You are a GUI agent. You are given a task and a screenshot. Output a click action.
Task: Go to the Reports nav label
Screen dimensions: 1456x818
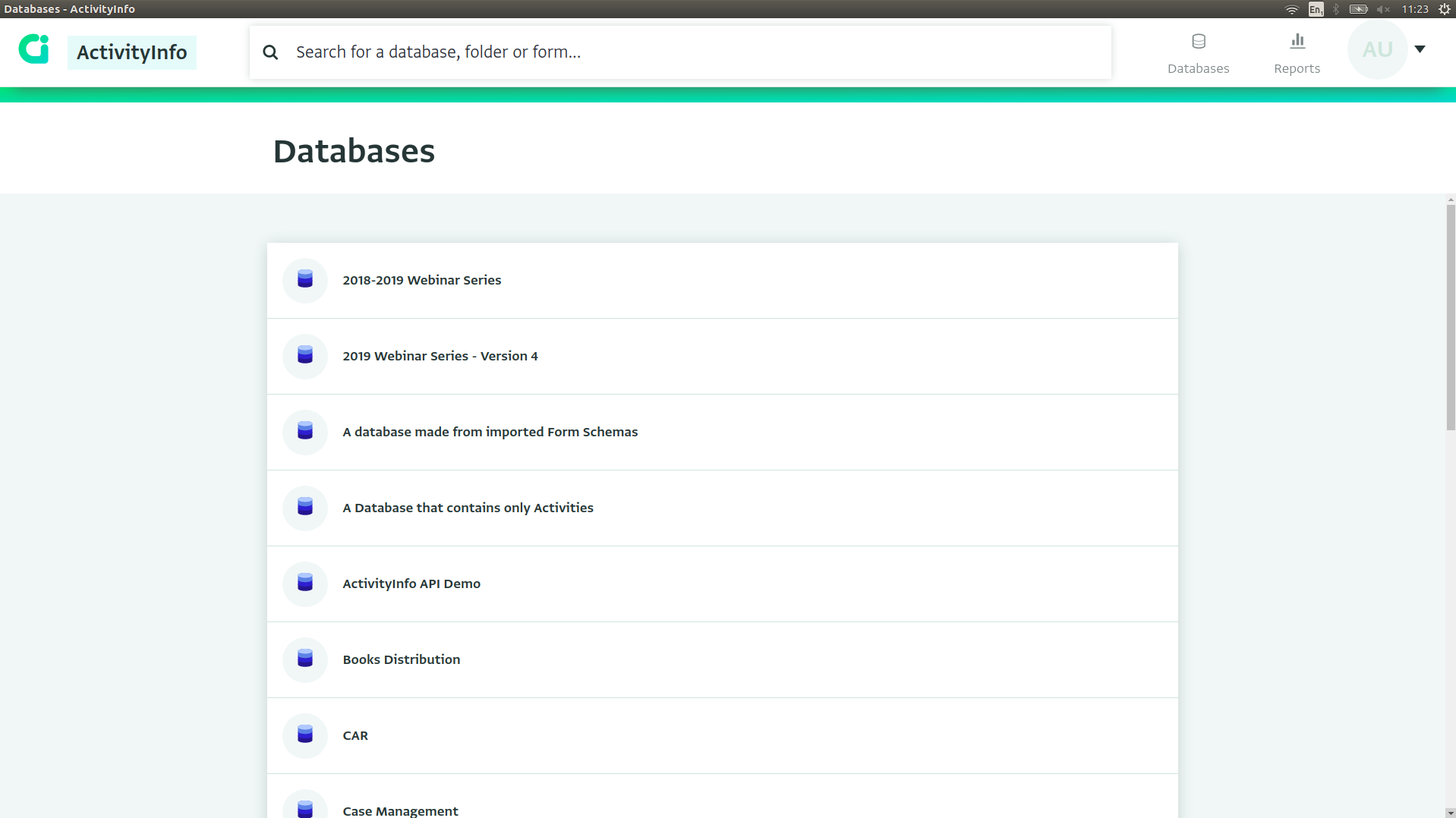tap(1297, 68)
